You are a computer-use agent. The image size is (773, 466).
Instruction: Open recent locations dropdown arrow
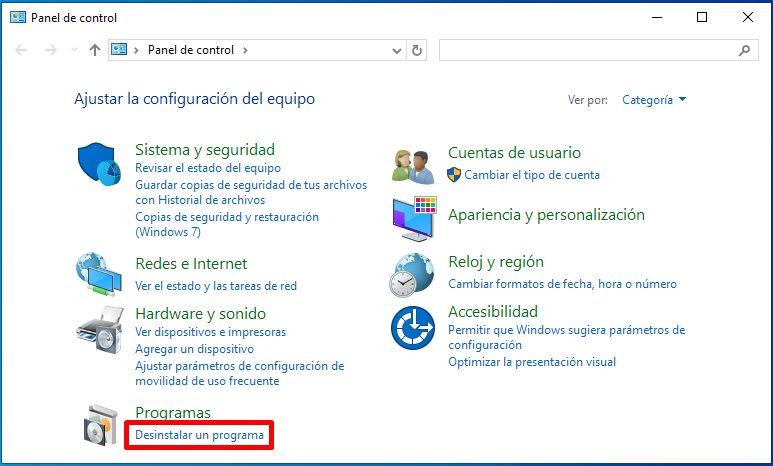[74, 50]
